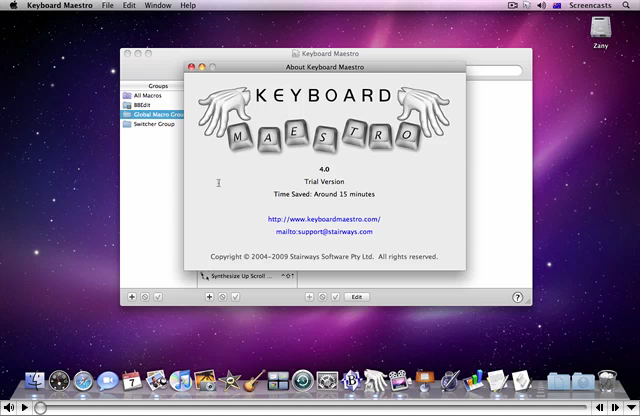The width and height of the screenshot is (640, 416).
Task: Click Keyboard Maestro hands icon in Dock
Action: [376, 380]
